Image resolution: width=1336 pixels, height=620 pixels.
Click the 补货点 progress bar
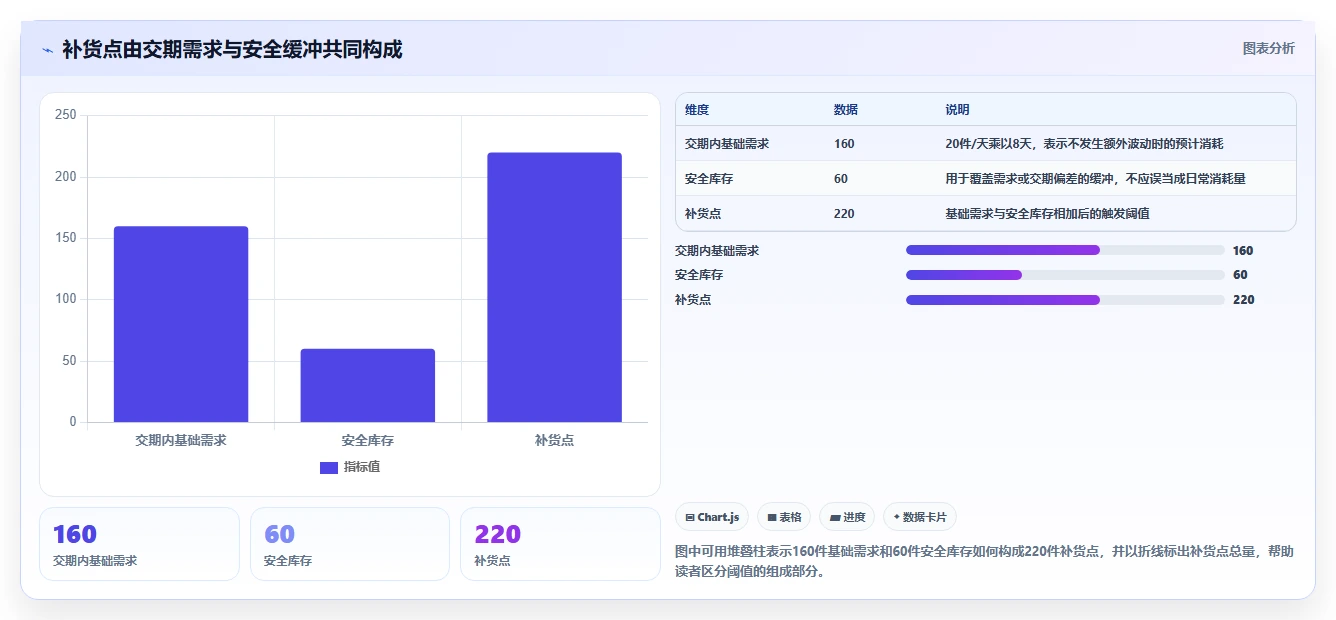(1065, 300)
